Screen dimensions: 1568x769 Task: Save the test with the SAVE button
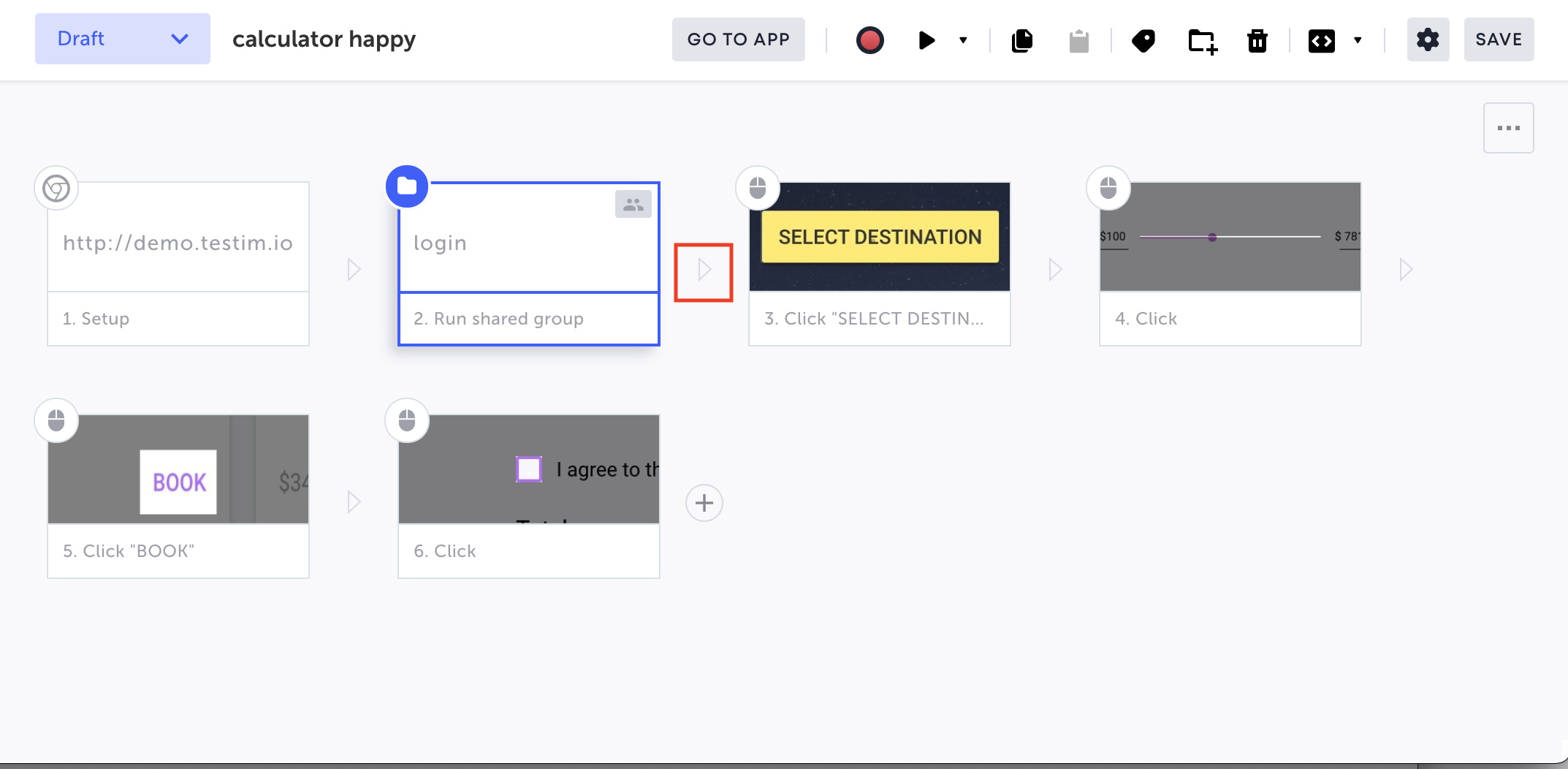click(x=1499, y=39)
